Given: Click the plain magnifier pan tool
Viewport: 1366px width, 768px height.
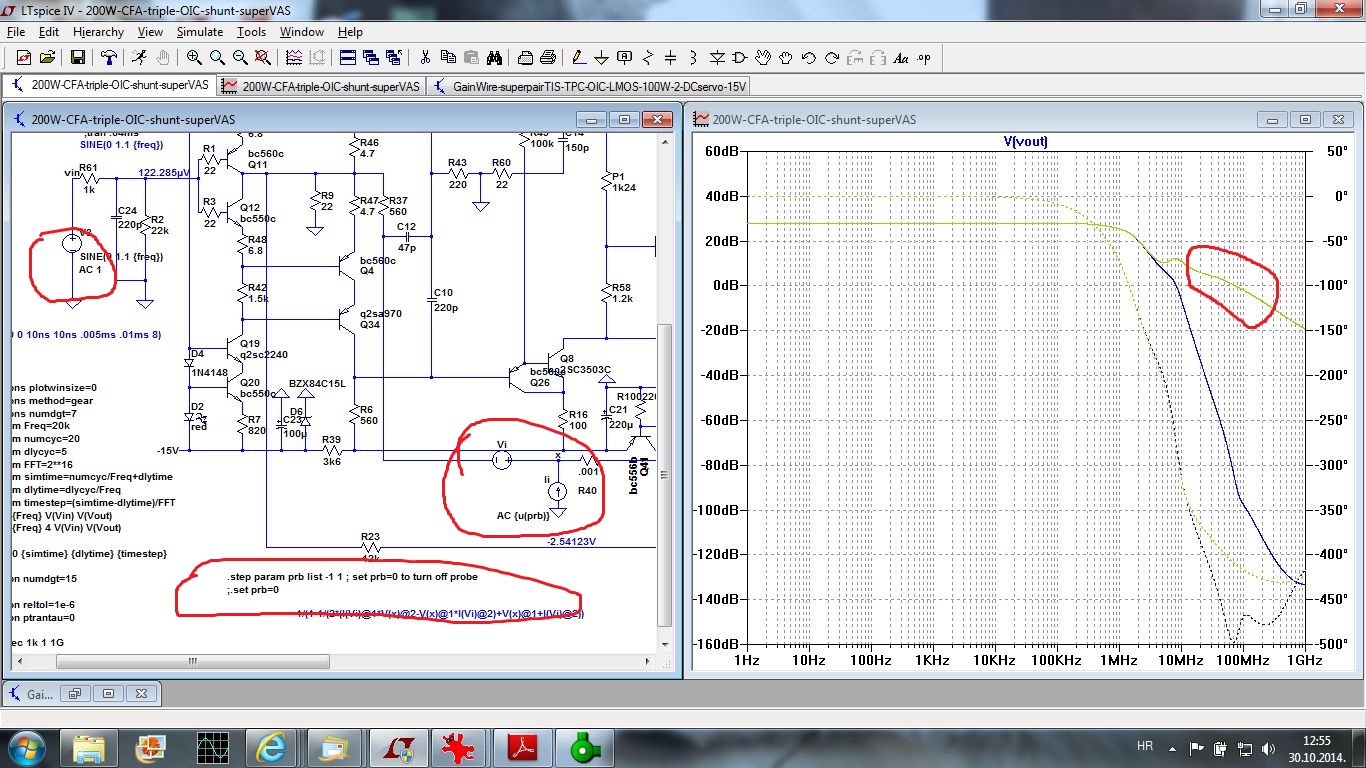Looking at the screenshot, I should [x=217, y=57].
